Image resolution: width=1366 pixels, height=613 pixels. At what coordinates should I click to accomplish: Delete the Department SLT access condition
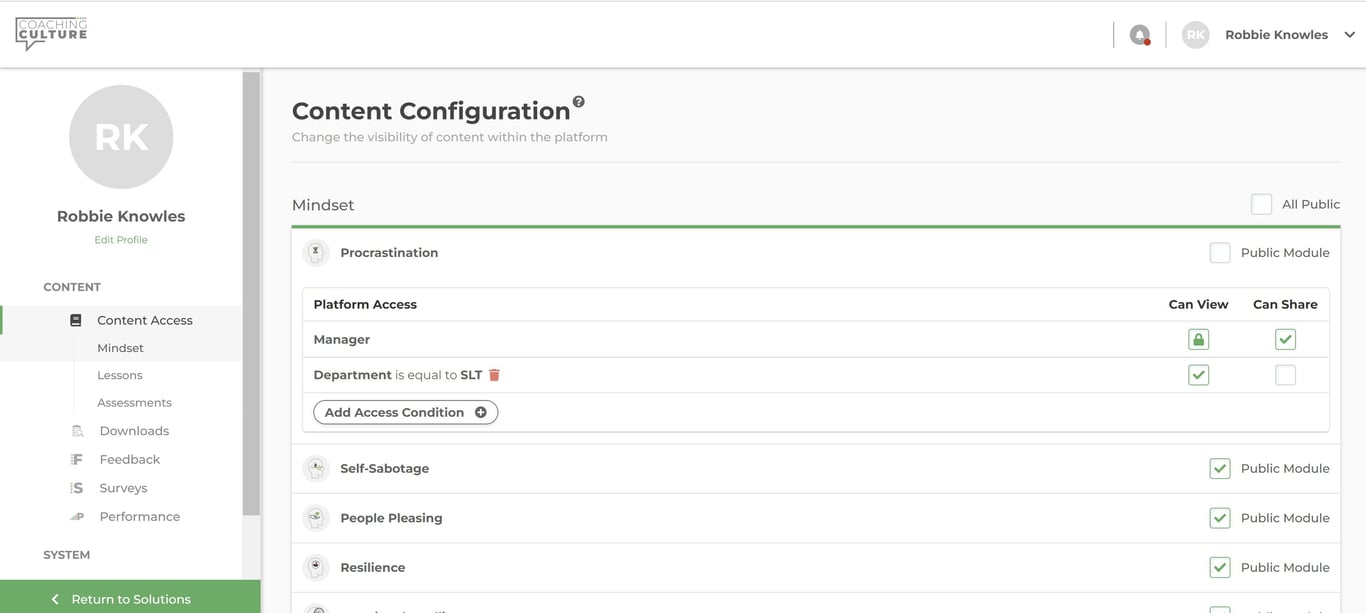pyautogui.click(x=494, y=375)
